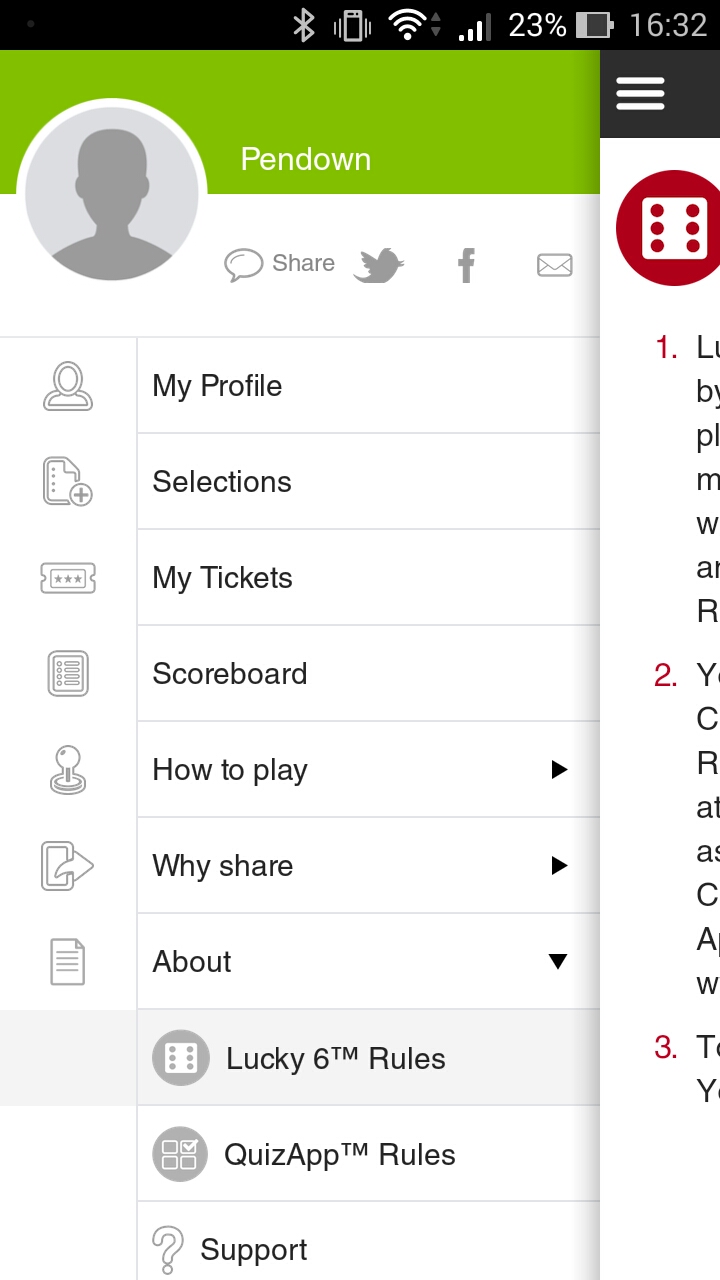The width and height of the screenshot is (720, 1280).
Task: Open QuizApp™ Rules
Action: pos(339,1155)
